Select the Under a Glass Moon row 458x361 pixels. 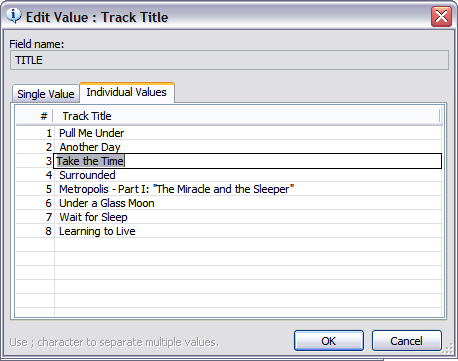tap(229, 203)
